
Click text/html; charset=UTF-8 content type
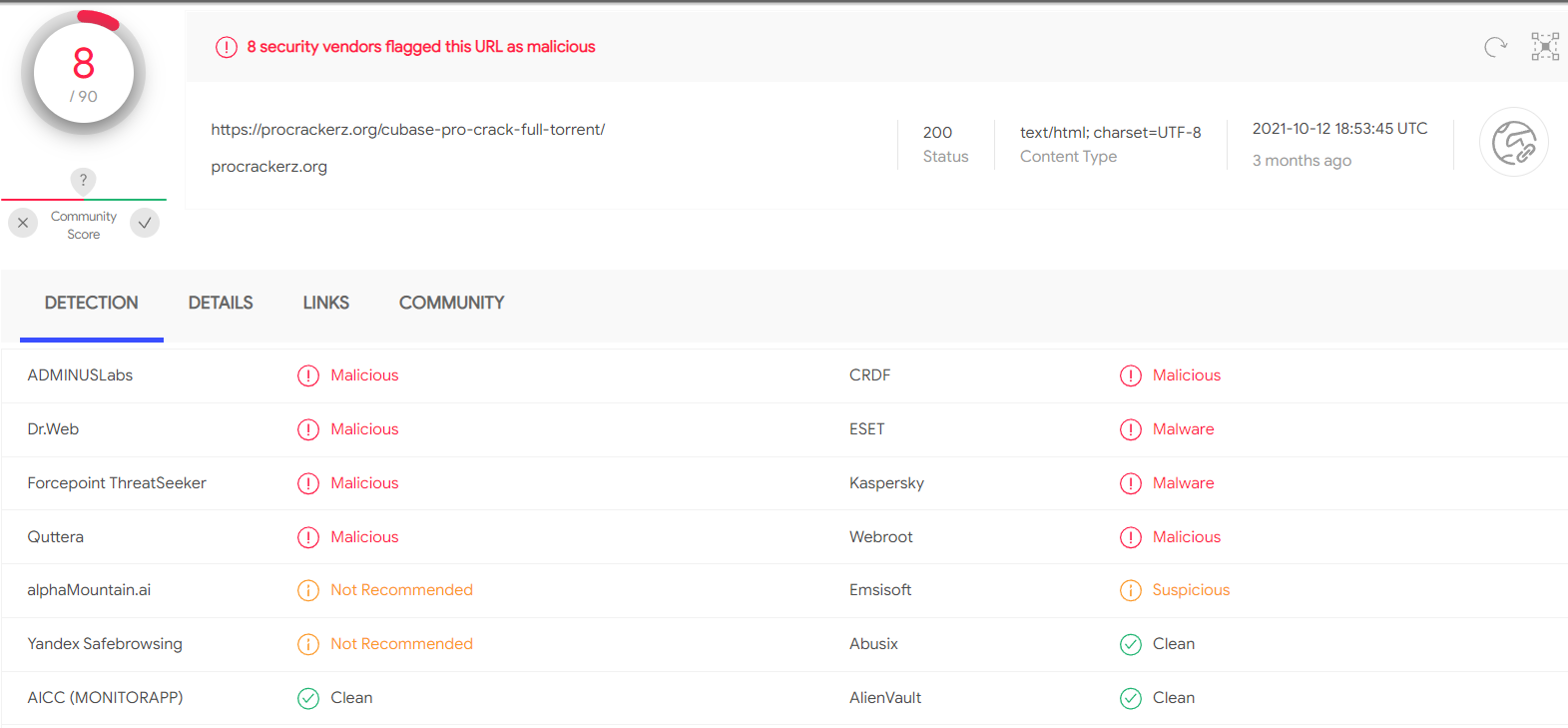[x=1111, y=133]
